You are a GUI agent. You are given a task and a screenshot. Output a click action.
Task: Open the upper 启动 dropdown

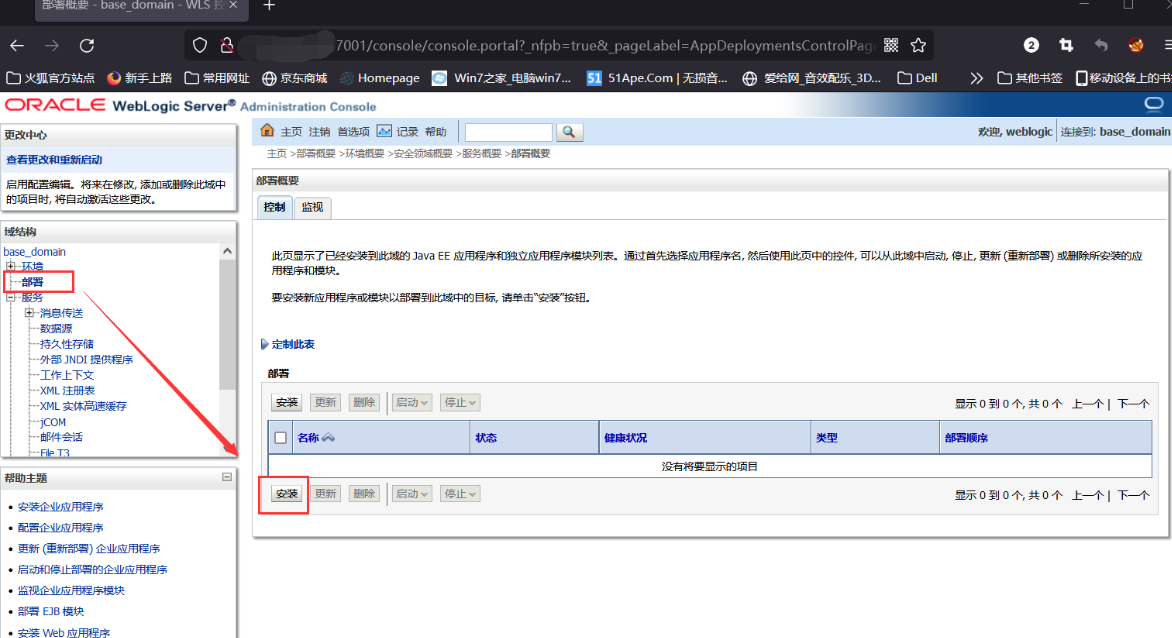(412, 403)
